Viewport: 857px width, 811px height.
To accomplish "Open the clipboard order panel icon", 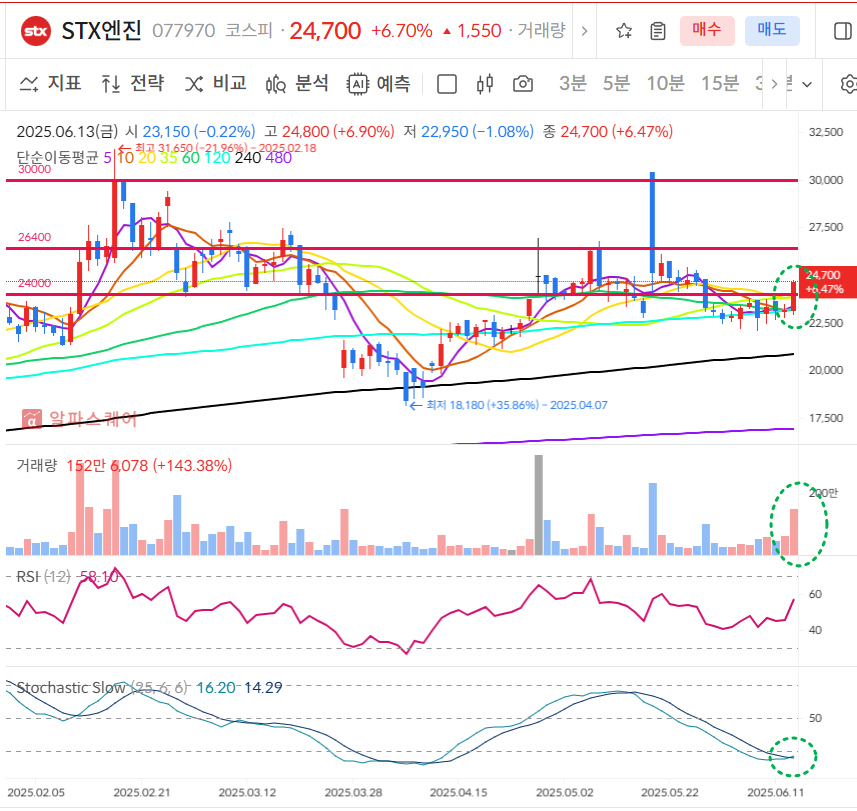I will coord(657,29).
